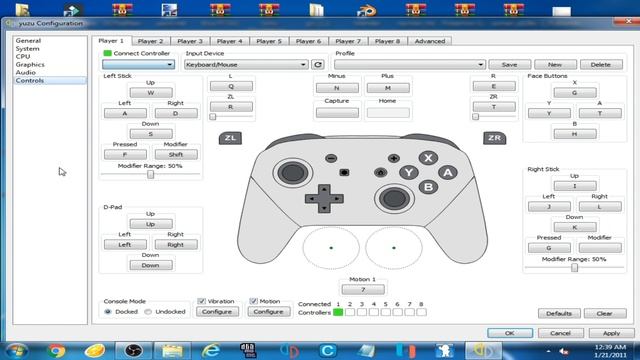Click the ZL badge left of controller image
The width and height of the screenshot is (640, 360).
click(x=230, y=138)
